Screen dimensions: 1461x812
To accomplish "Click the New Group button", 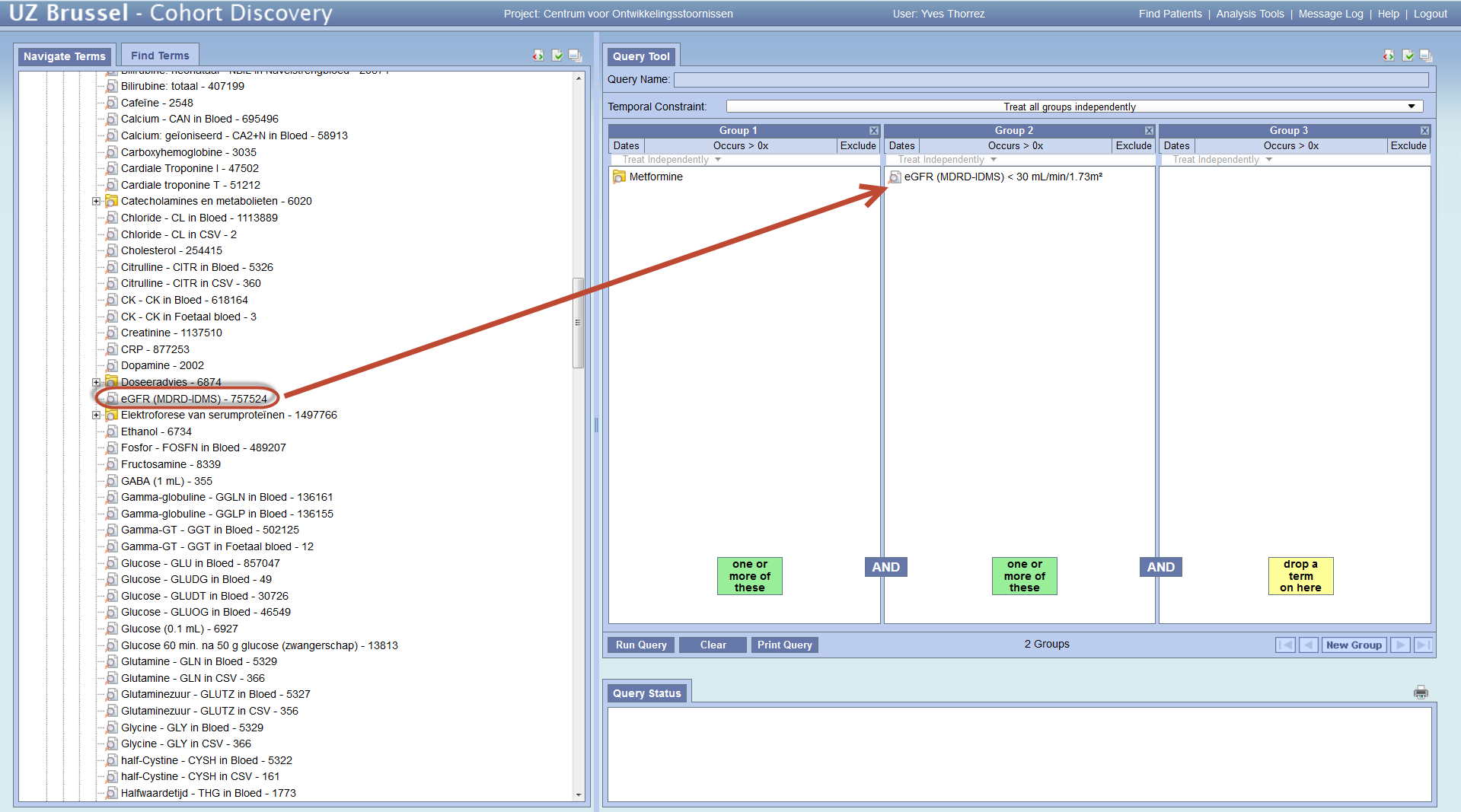I will tap(1354, 645).
